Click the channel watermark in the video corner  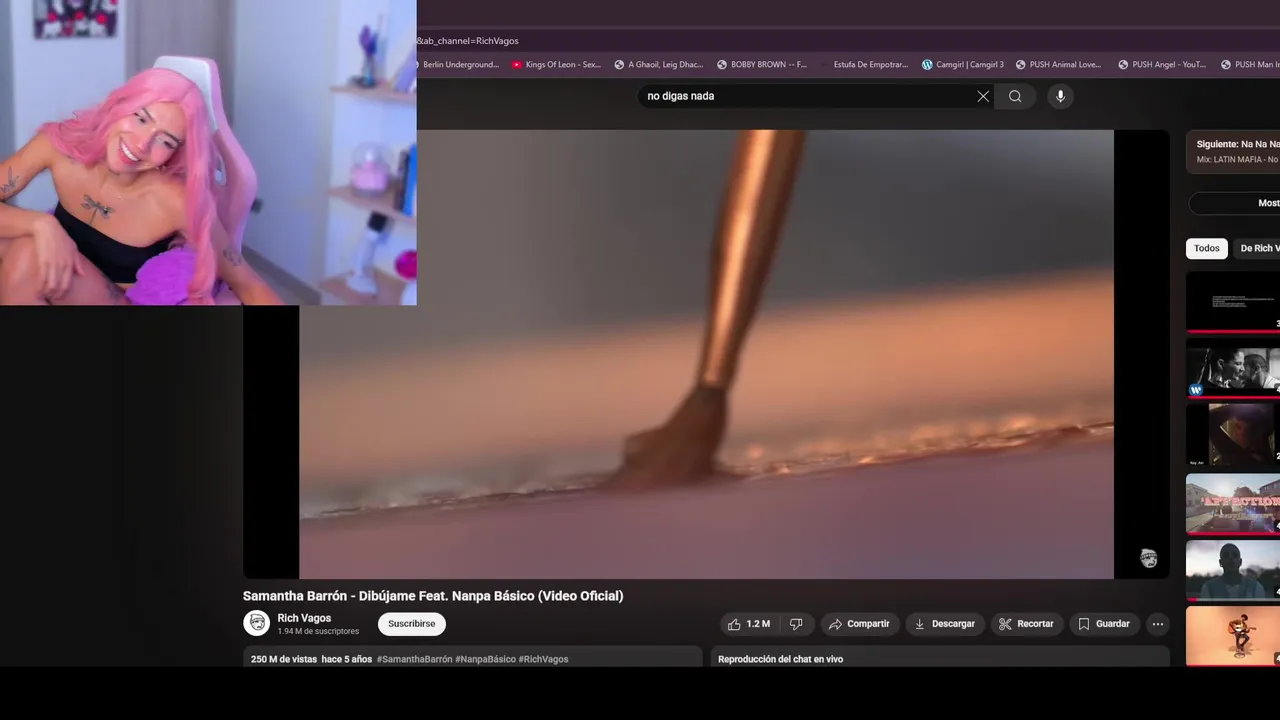click(x=1148, y=558)
